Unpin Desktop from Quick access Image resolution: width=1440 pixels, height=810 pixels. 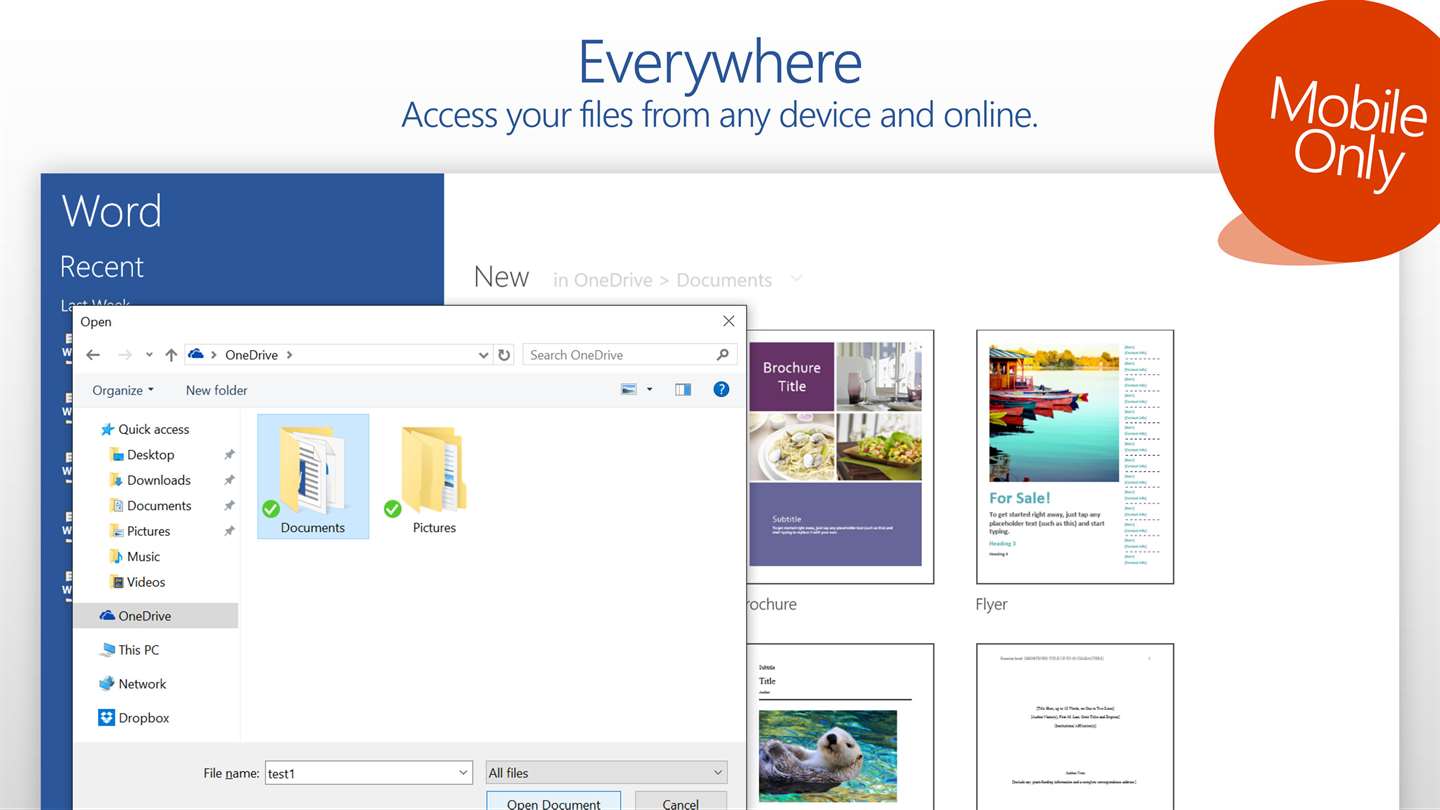tap(229, 455)
